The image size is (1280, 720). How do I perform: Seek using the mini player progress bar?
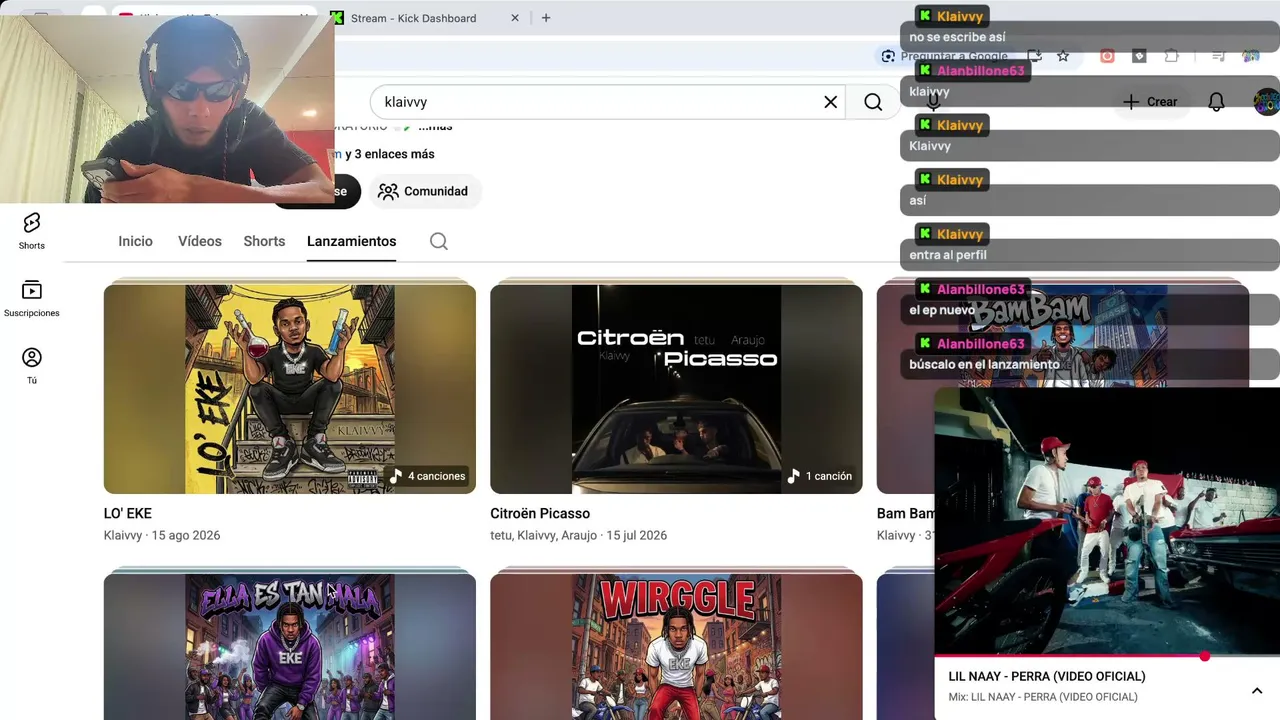[x=1107, y=656]
